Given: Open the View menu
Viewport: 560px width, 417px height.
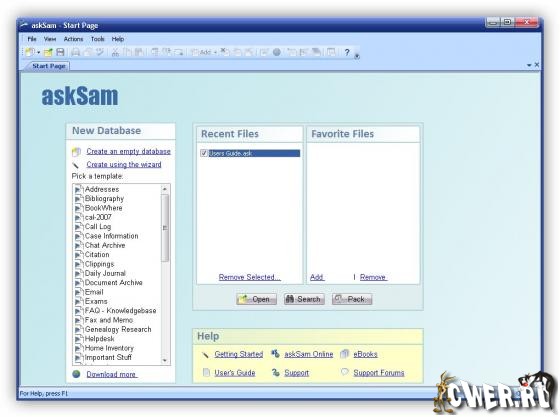Looking at the screenshot, I should tap(50, 39).
